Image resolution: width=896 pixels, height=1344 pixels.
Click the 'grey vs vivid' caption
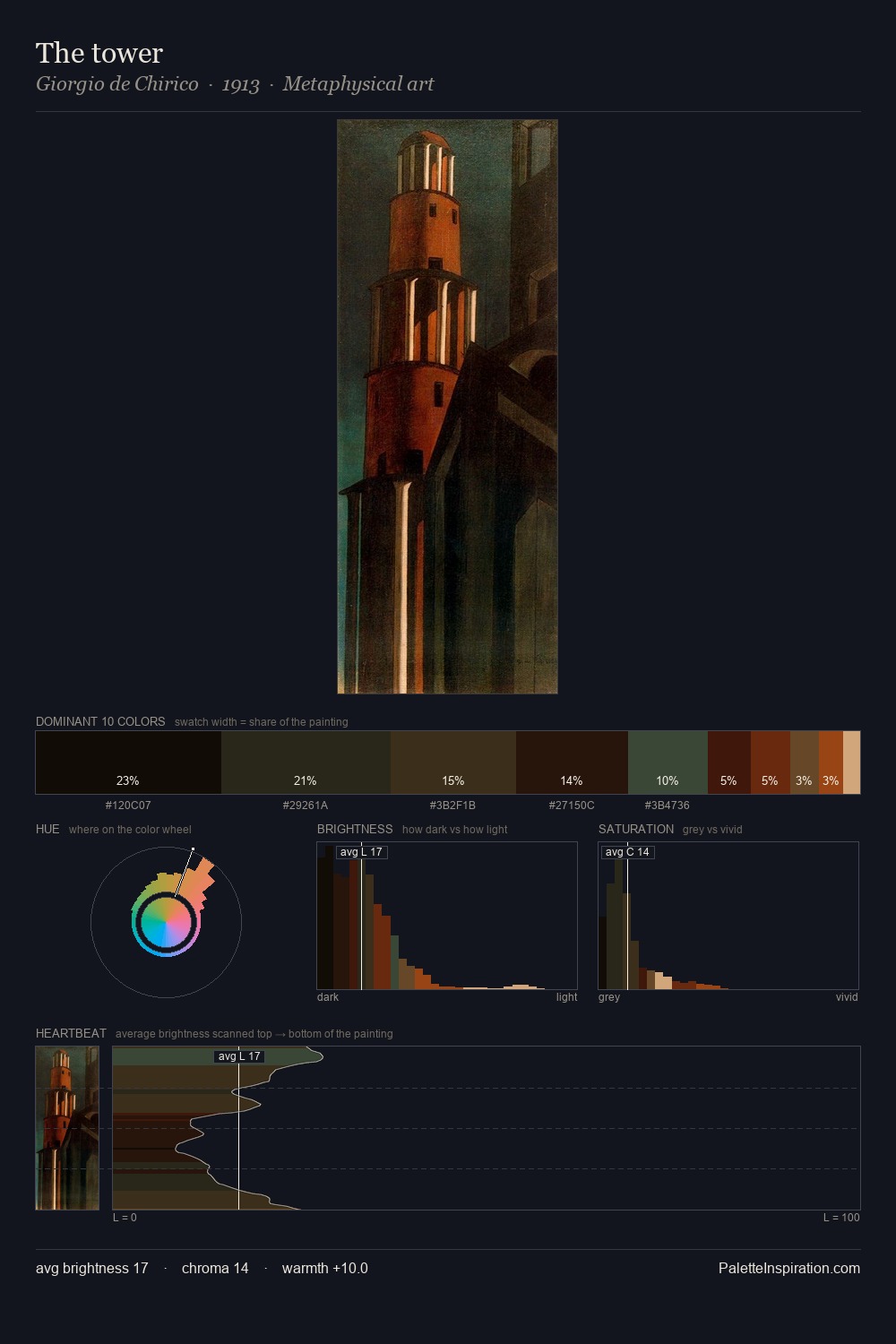coord(712,830)
